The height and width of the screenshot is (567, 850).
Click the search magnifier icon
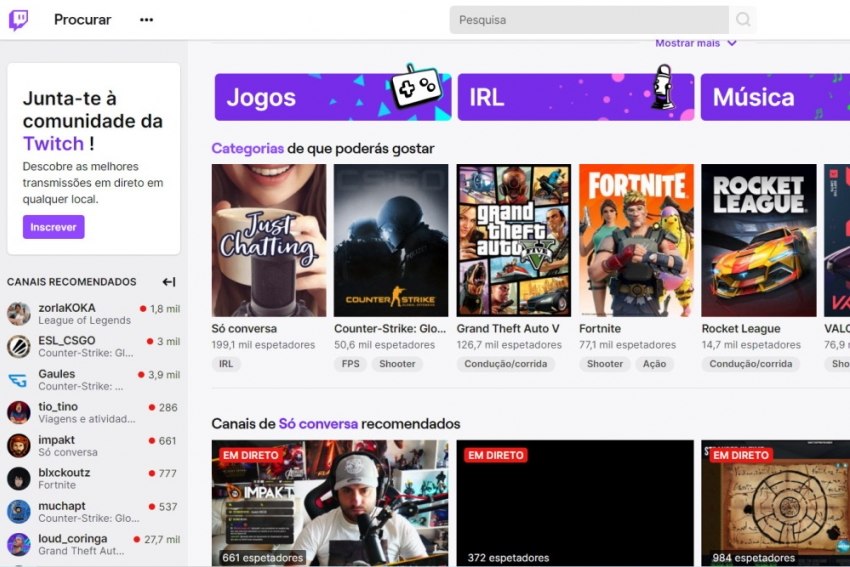[x=743, y=20]
